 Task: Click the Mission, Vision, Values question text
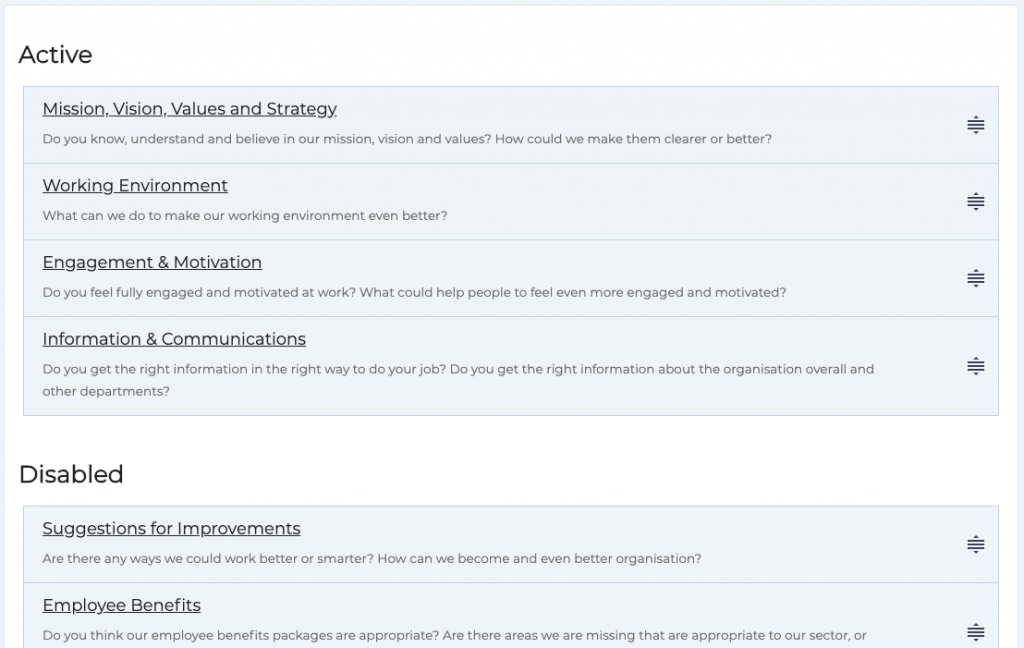407,139
